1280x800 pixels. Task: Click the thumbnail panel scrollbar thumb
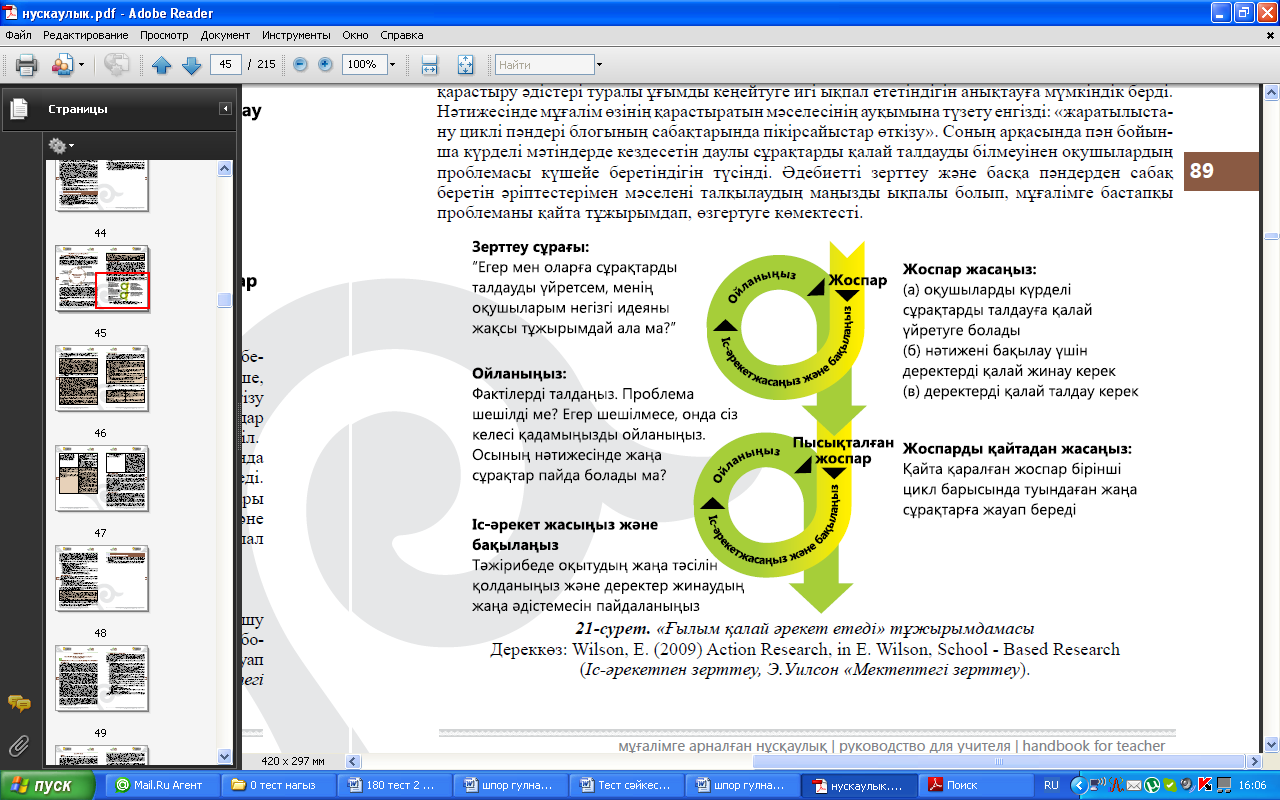pos(224,300)
